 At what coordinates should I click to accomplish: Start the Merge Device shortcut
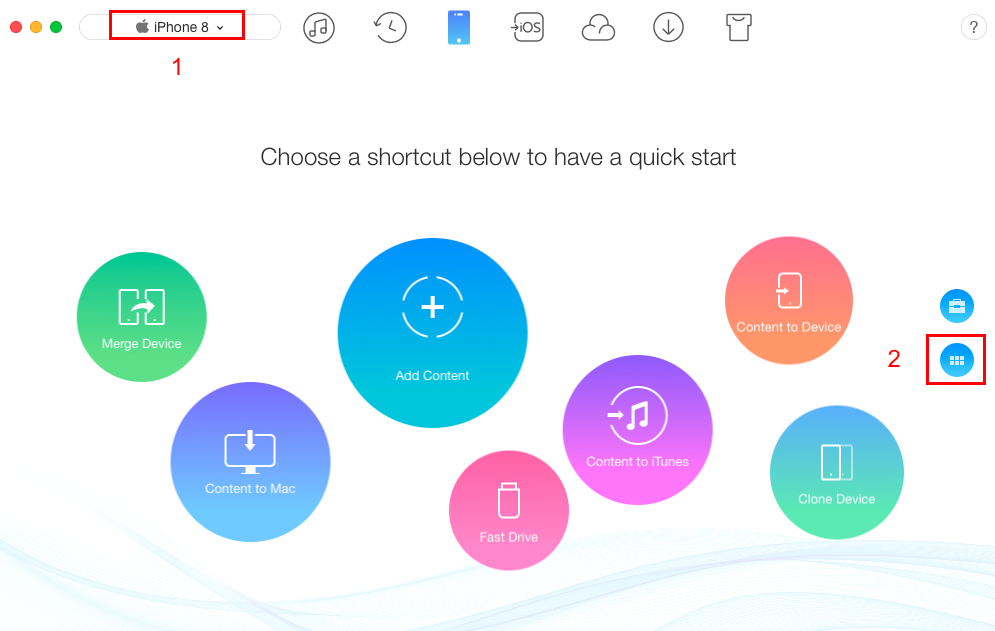pos(142,317)
